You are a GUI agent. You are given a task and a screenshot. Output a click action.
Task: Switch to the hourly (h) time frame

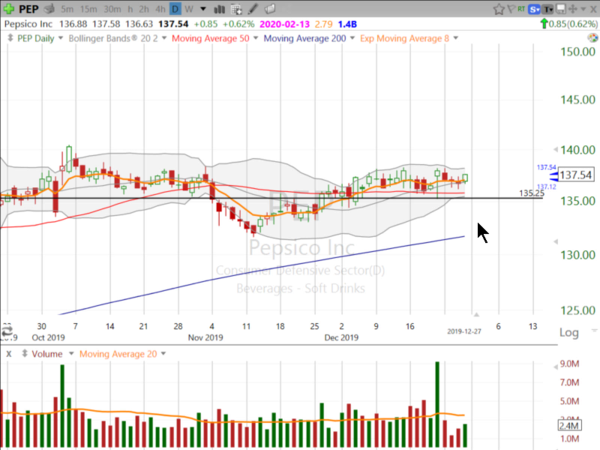[x=130, y=9]
